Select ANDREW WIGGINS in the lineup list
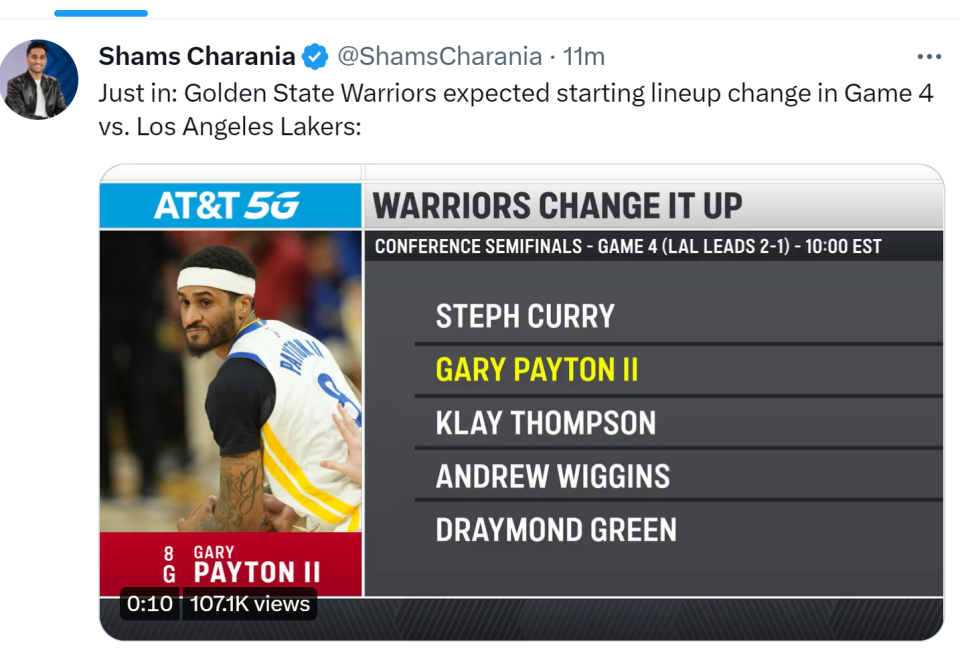Image resolution: width=960 pixels, height=662 pixels. pos(553,476)
